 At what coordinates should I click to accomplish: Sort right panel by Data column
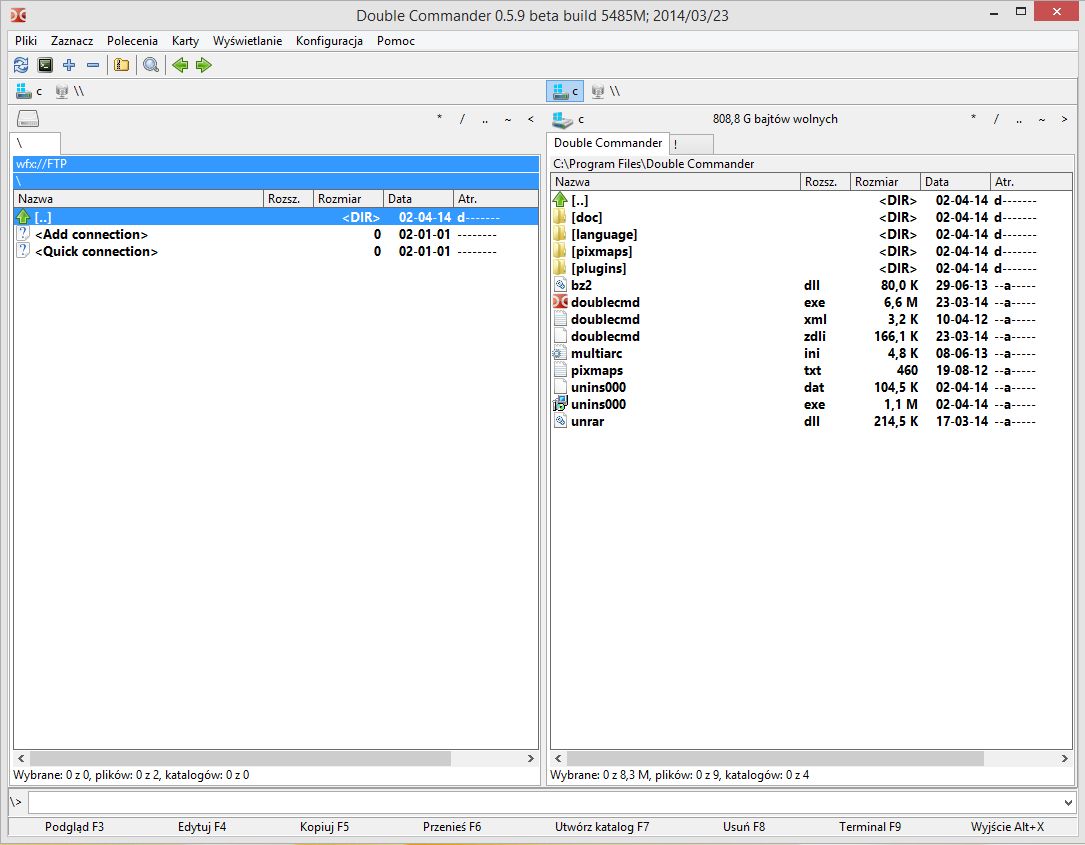956,182
